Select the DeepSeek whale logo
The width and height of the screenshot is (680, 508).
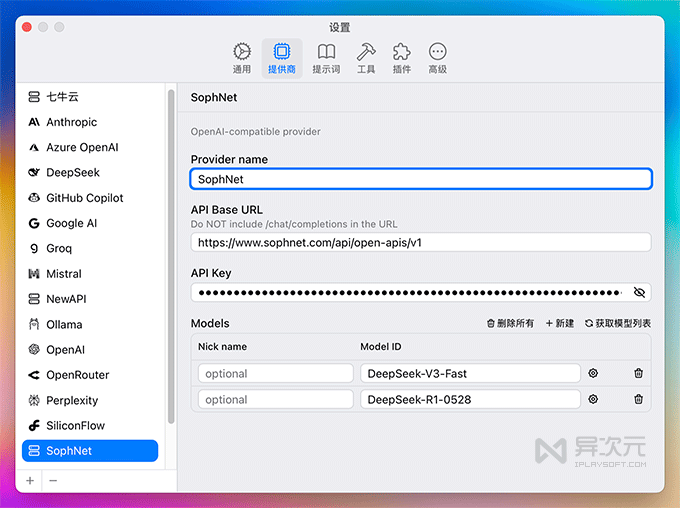coord(34,173)
